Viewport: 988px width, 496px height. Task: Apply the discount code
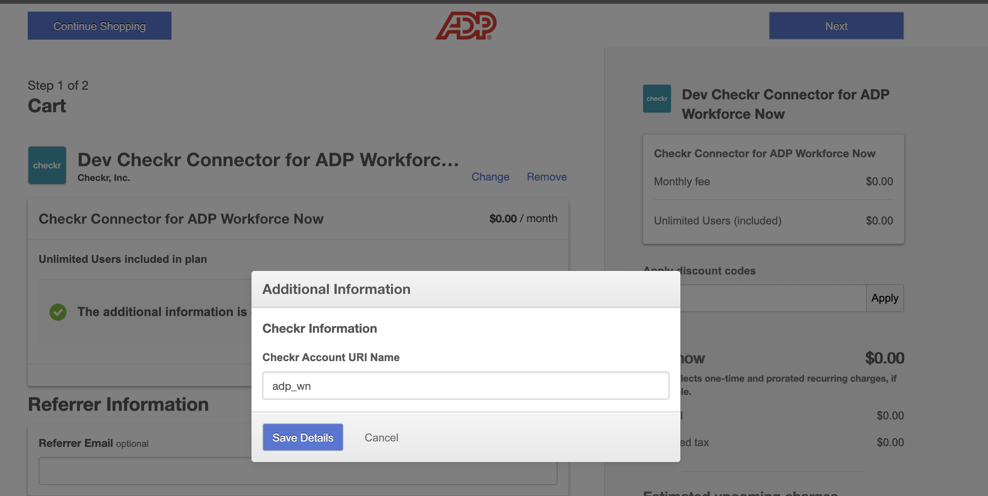[x=885, y=298]
